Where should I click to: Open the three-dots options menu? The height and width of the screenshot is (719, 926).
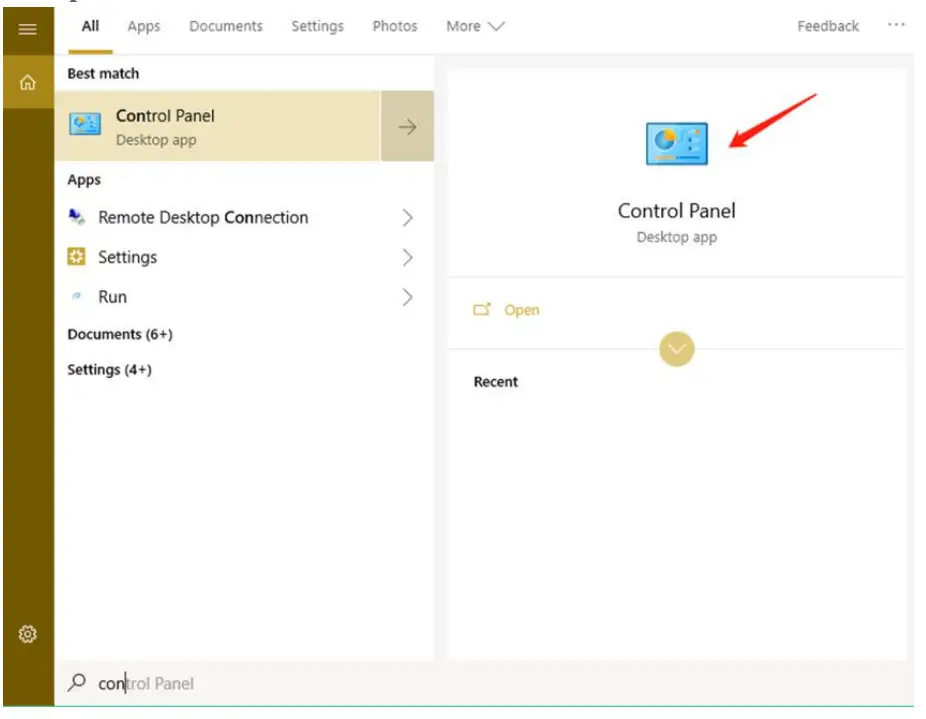(896, 25)
